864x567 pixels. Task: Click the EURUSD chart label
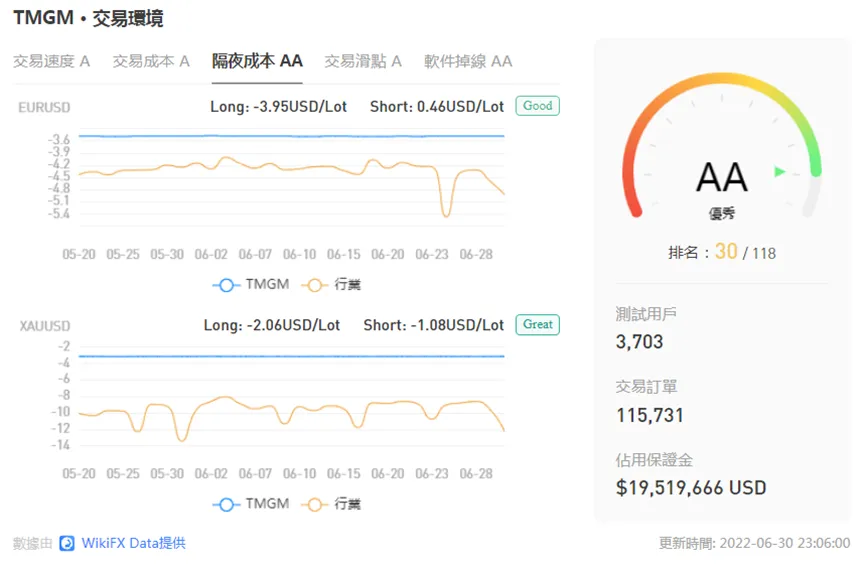(x=44, y=107)
